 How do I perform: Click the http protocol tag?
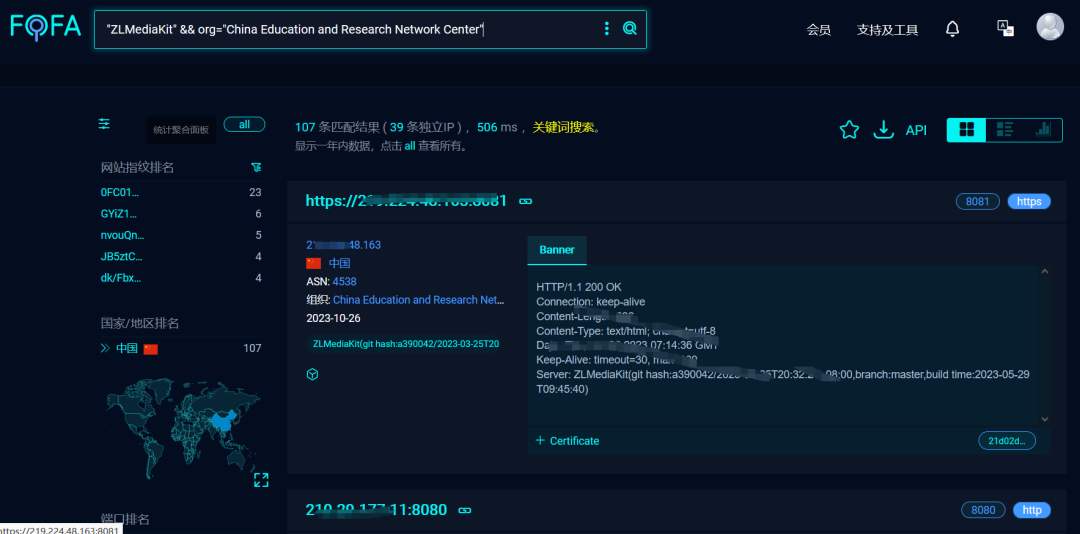click(1032, 510)
